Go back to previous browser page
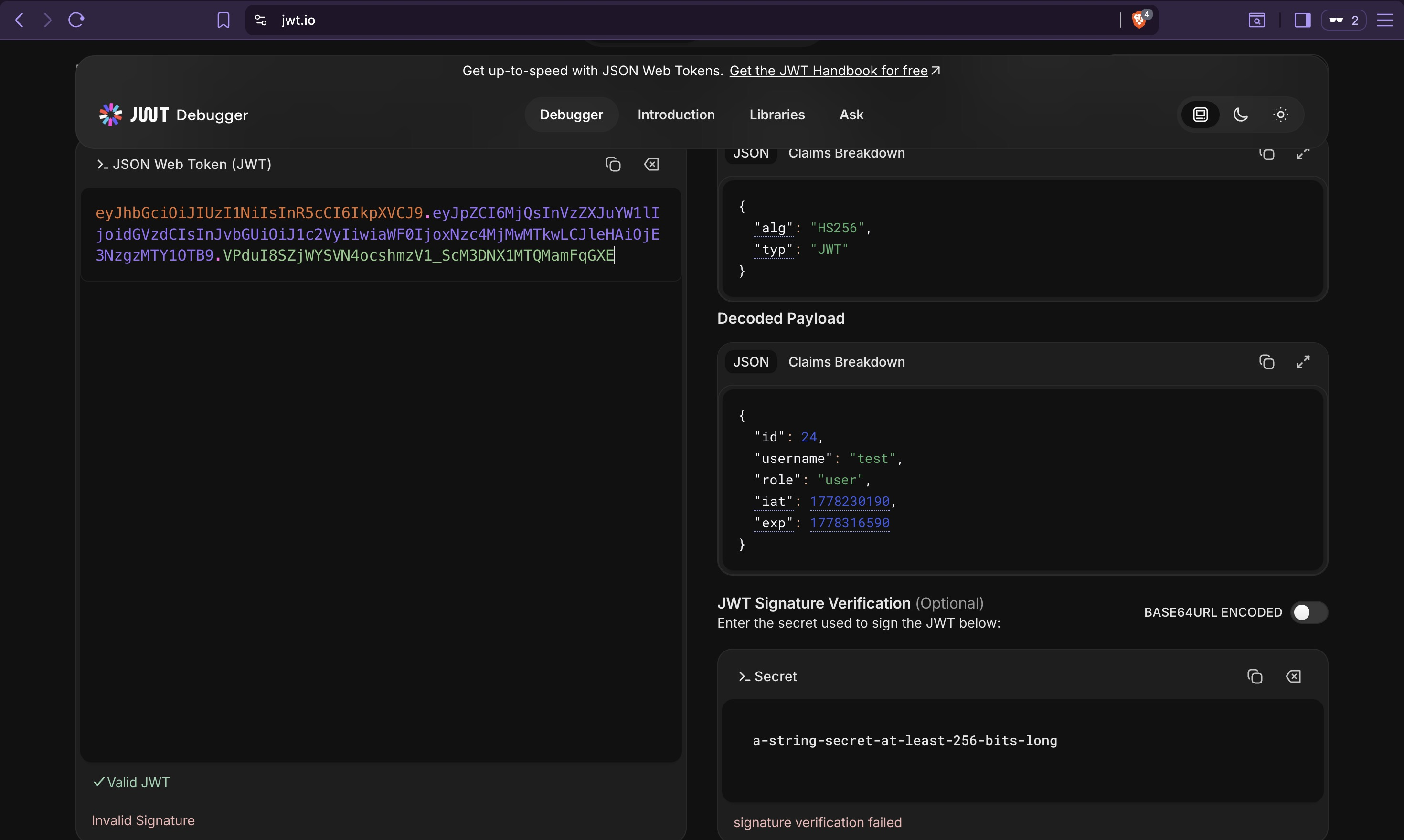This screenshot has width=1404, height=840. (20, 21)
